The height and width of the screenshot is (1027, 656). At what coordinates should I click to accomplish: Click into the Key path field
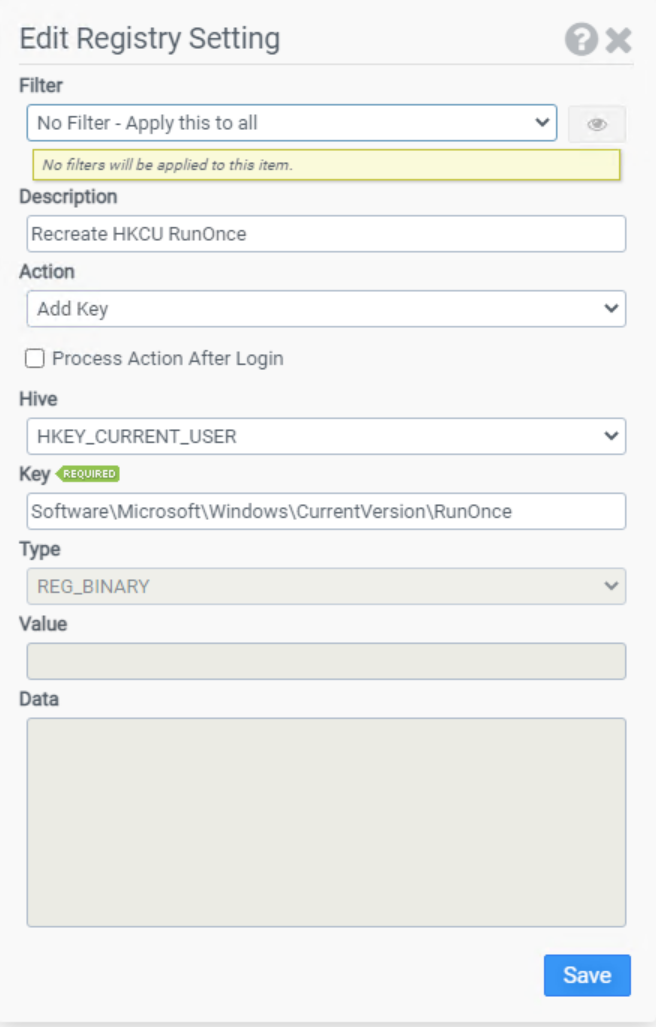coord(326,512)
